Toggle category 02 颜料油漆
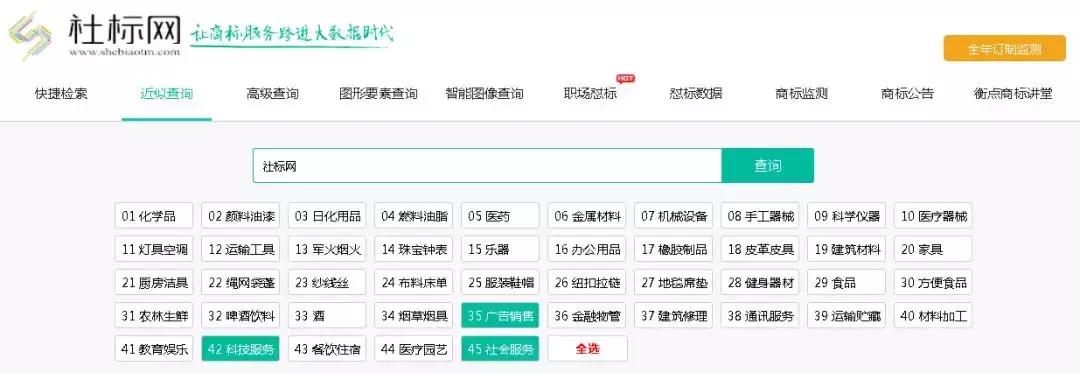Image resolution: width=1080 pixels, height=373 pixels. (240, 216)
